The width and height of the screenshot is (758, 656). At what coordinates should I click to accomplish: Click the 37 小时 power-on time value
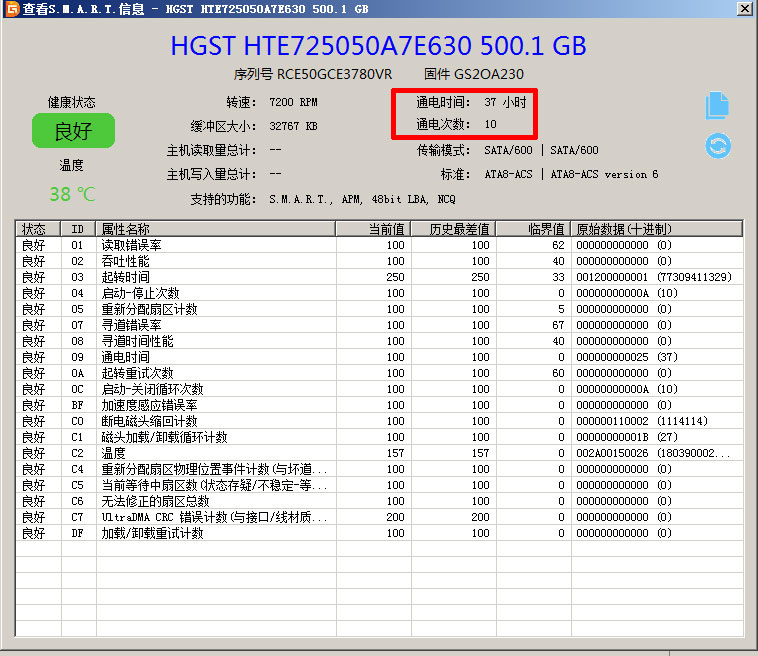[505, 102]
